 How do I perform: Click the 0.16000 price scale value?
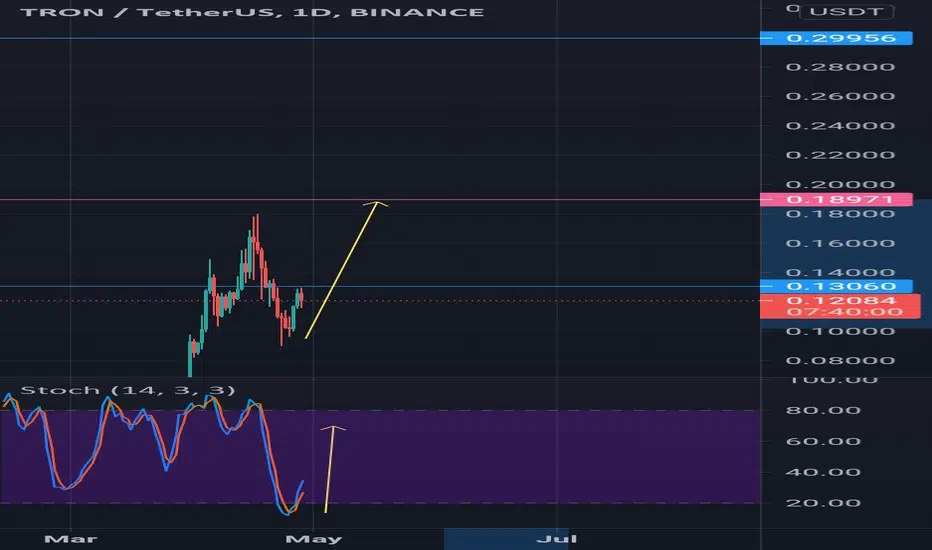point(840,243)
